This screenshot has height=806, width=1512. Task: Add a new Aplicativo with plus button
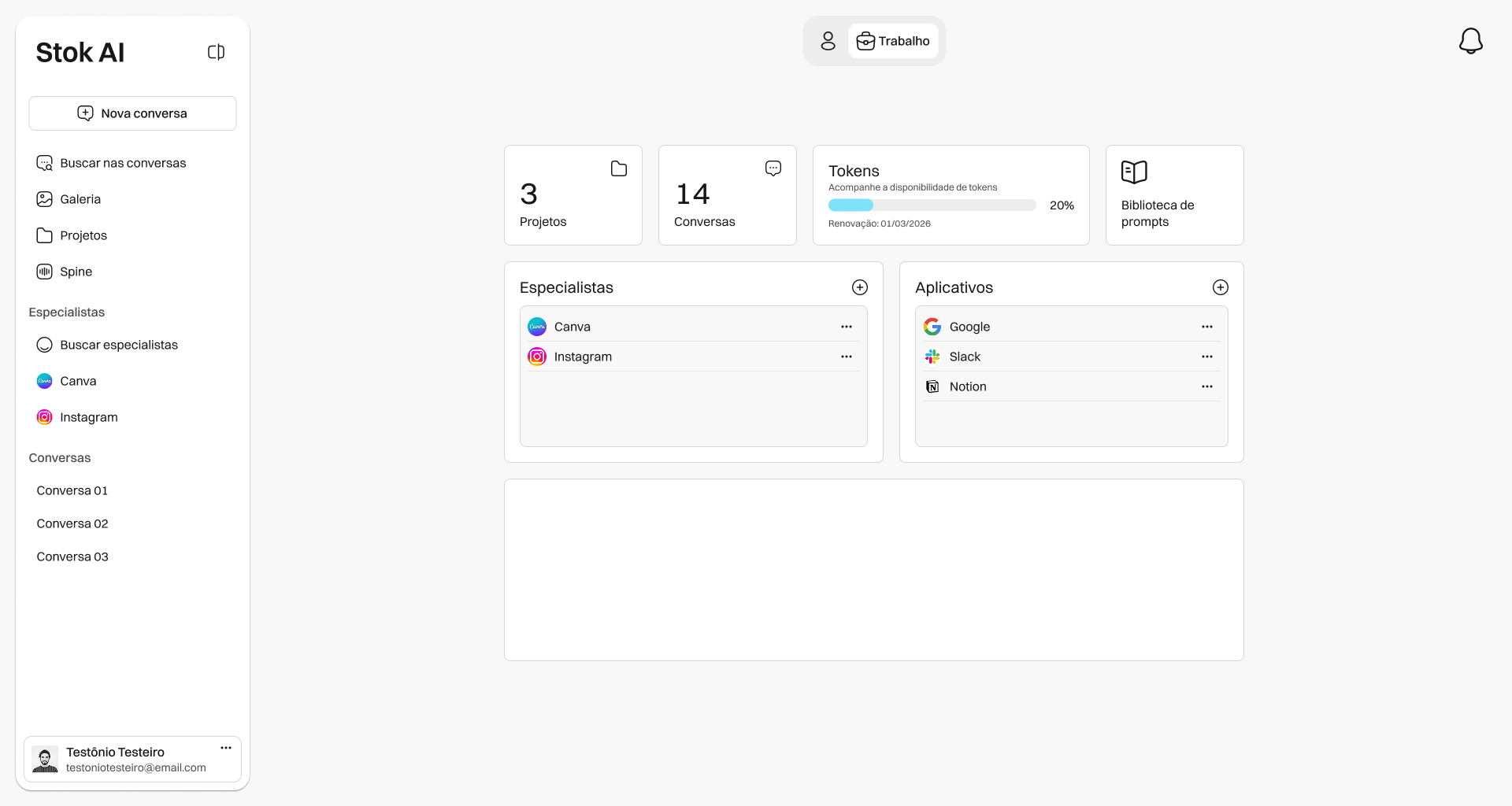[1220, 287]
